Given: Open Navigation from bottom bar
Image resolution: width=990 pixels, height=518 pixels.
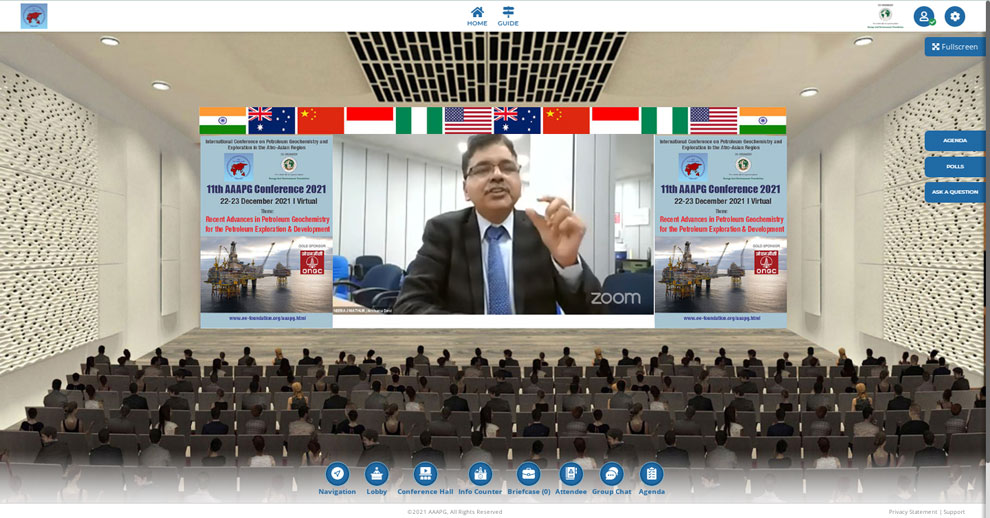Looking at the screenshot, I should point(337,479).
